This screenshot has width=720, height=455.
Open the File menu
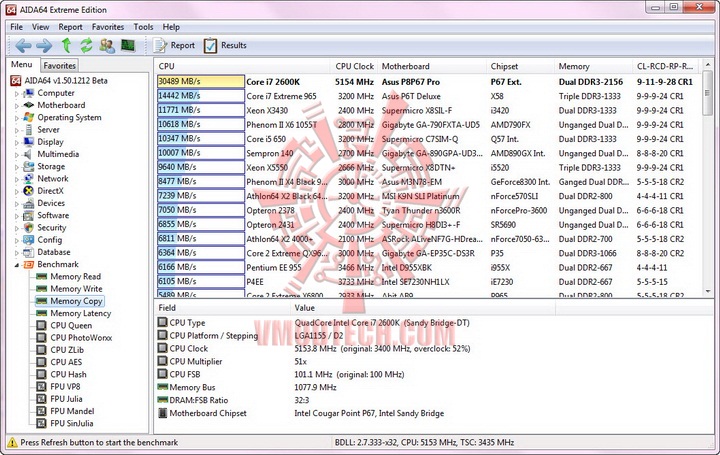(x=17, y=27)
